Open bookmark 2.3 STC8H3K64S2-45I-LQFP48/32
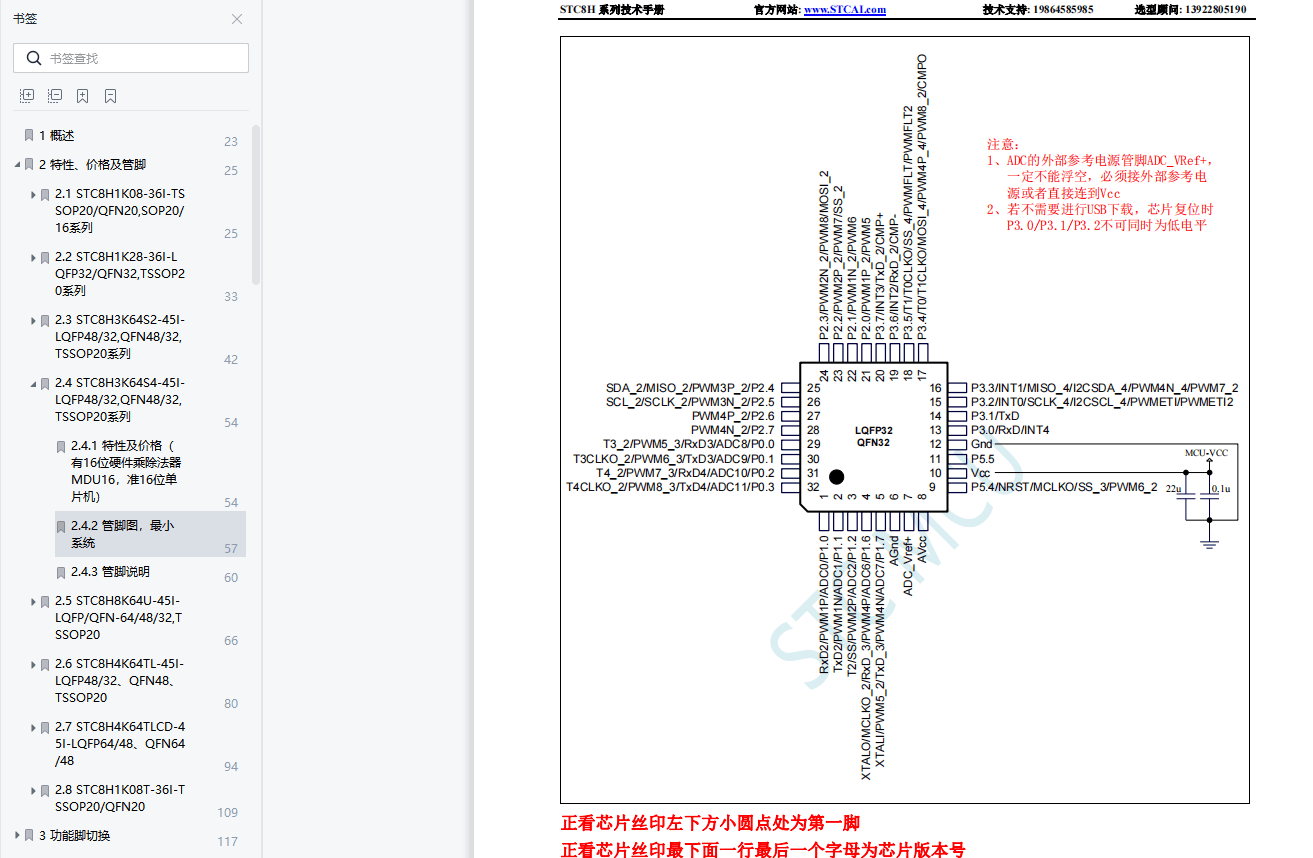 tap(120, 336)
